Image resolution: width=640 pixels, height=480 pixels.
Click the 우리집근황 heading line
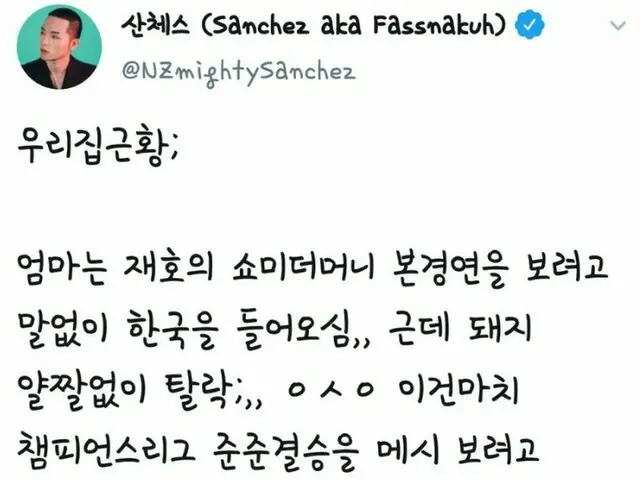click(98, 147)
